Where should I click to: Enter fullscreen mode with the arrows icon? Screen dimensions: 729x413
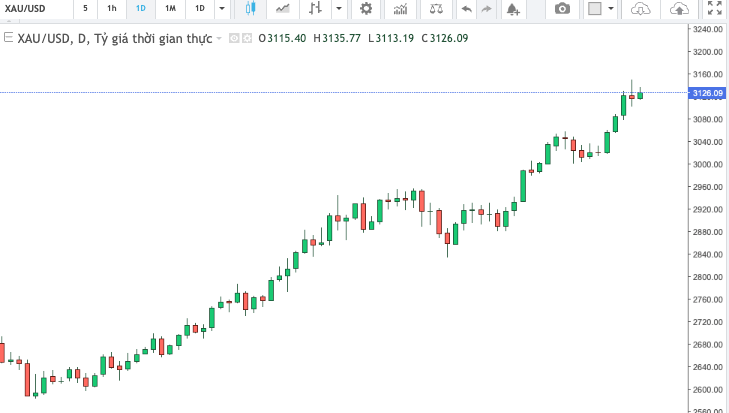click(715, 8)
